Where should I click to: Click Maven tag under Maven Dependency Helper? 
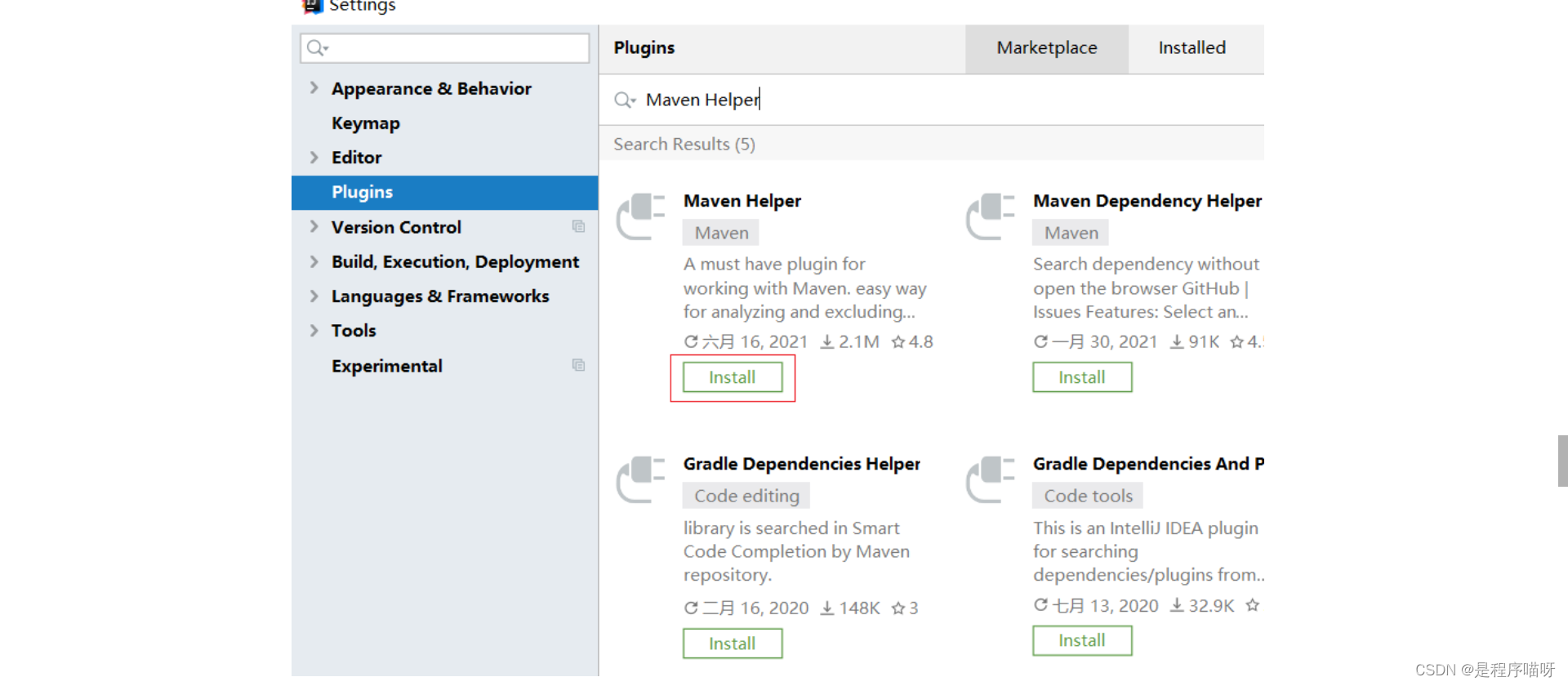1071,233
